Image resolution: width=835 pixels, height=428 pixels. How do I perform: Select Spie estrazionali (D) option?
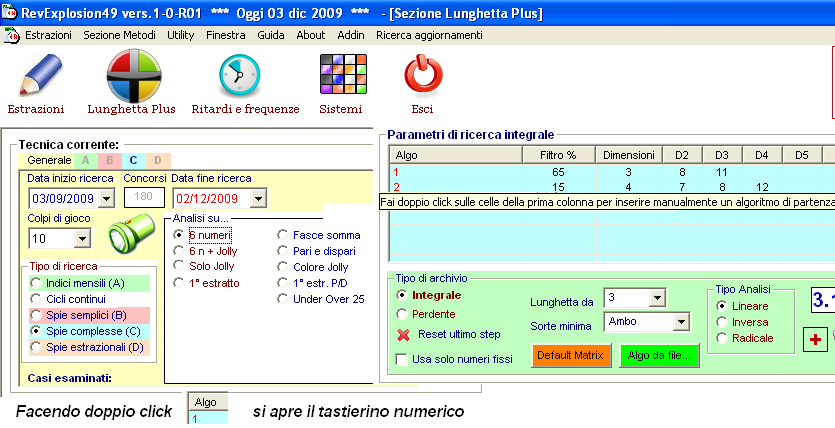[36, 347]
